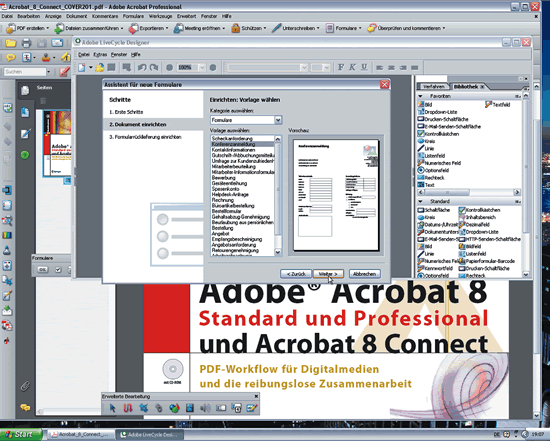Open the Windows Start button

click(x=20, y=434)
